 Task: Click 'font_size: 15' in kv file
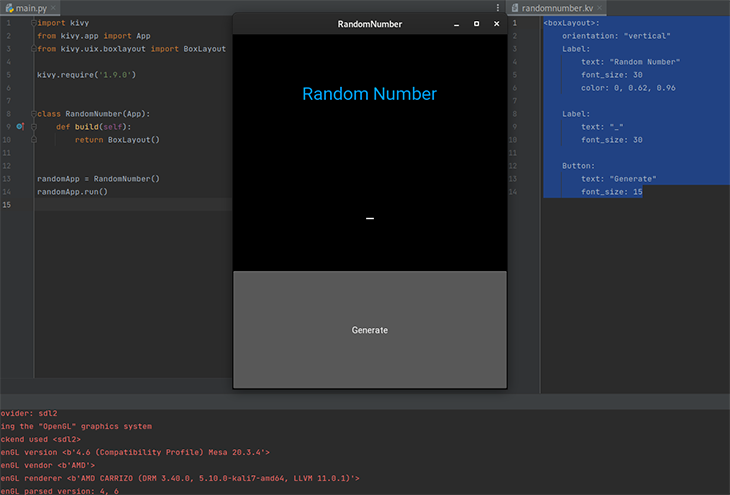coord(612,192)
